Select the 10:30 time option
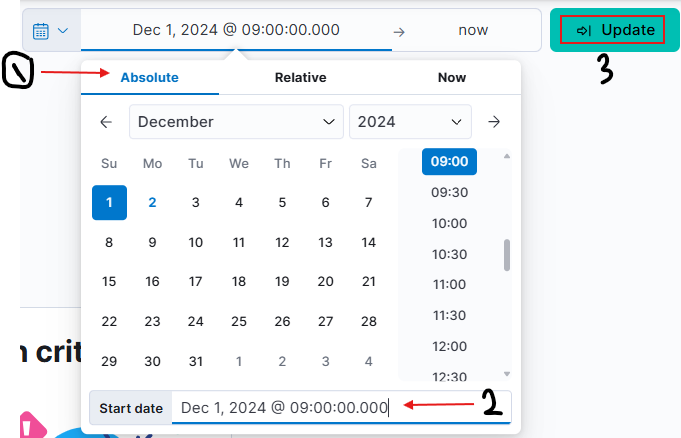 (x=450, y=254)
